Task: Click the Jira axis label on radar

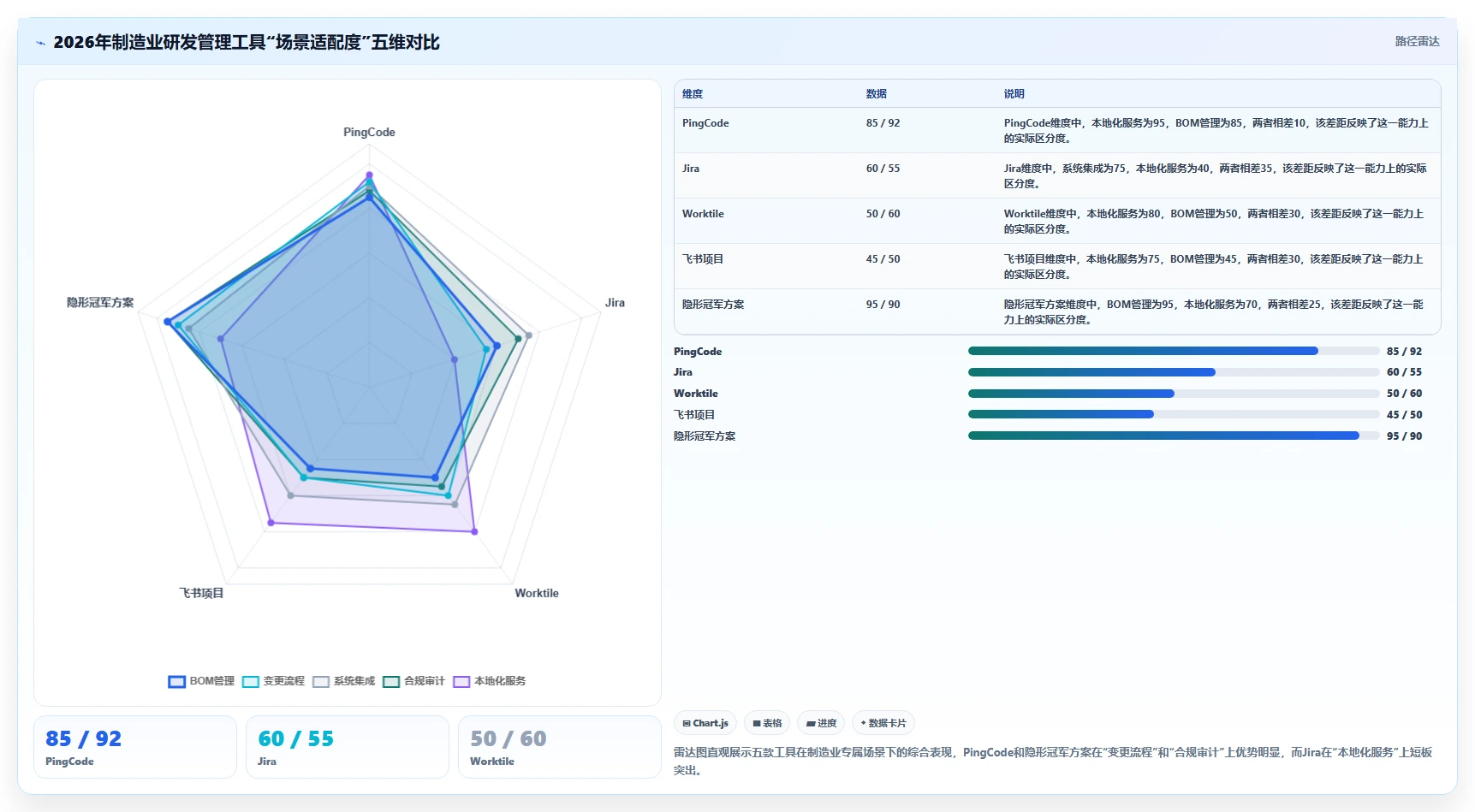Action: 615,303
